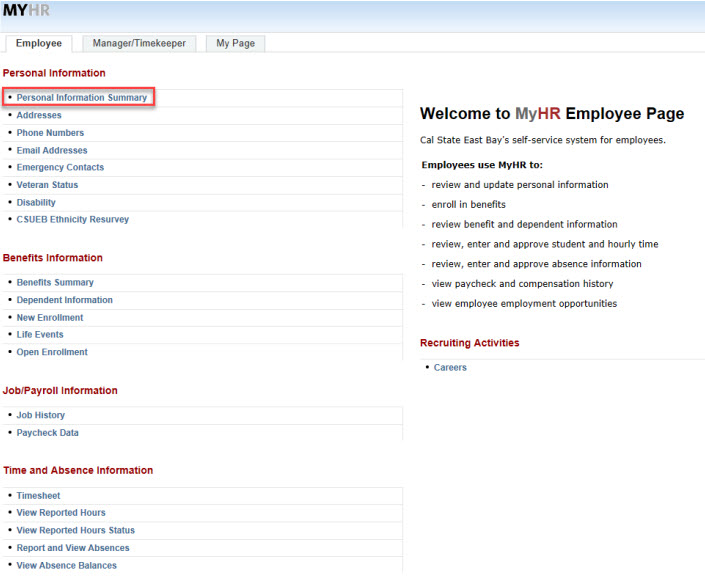Click the Job/Payroll Information section heading
705x576 pixels.
click(60, 390)
